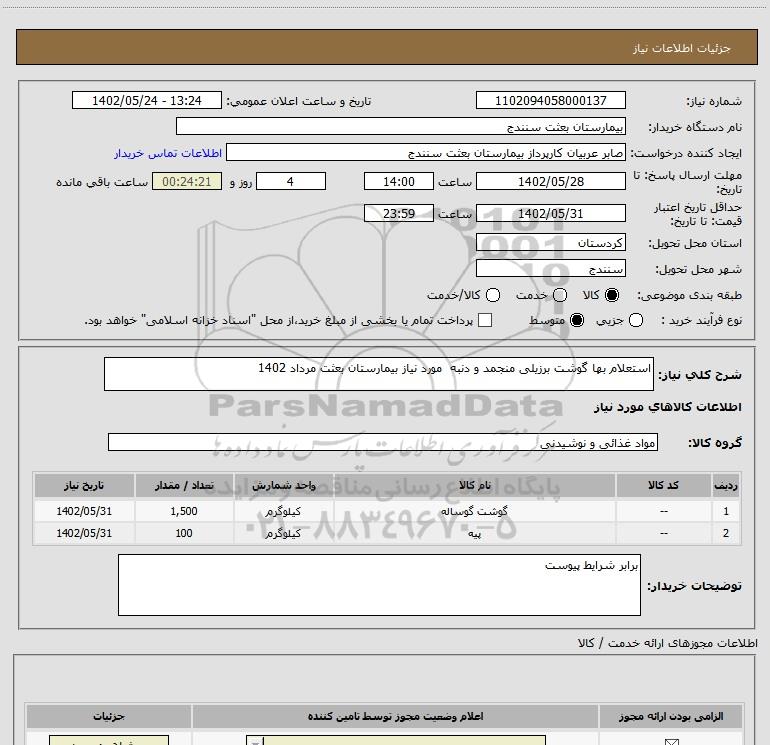
Task: Choose the کالا/خدمت radio option
Action: (490, 296)
